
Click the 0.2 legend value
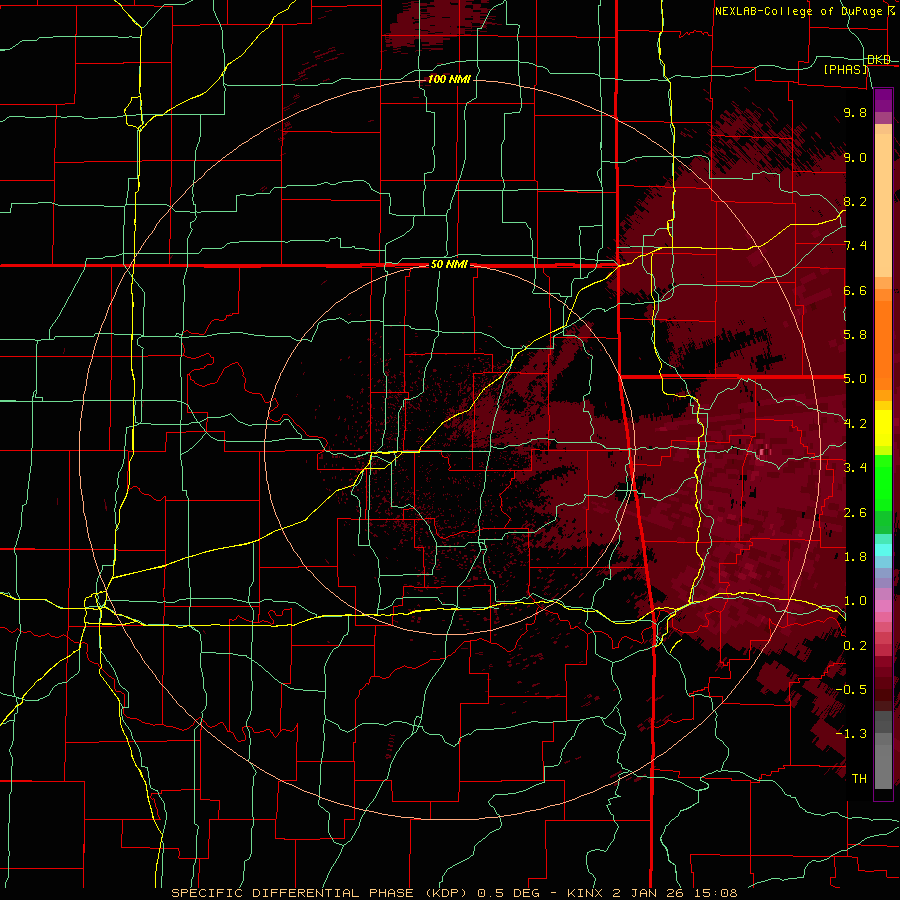tap(855, 646)
